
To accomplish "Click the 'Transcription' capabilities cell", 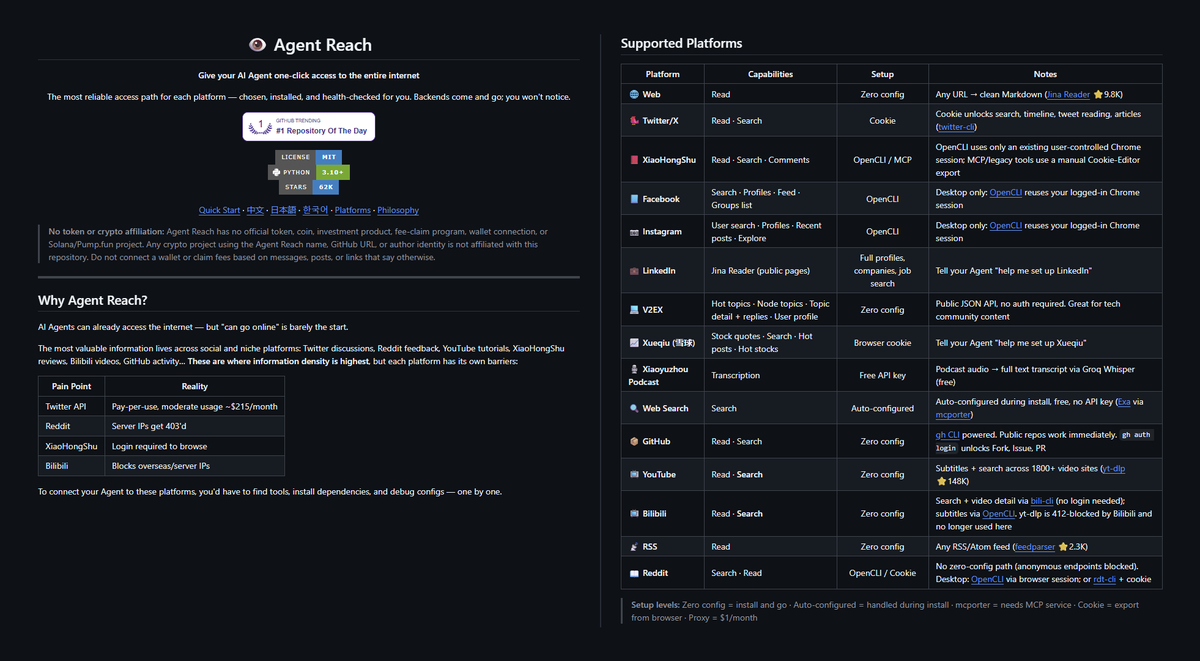I will point(770,376).
